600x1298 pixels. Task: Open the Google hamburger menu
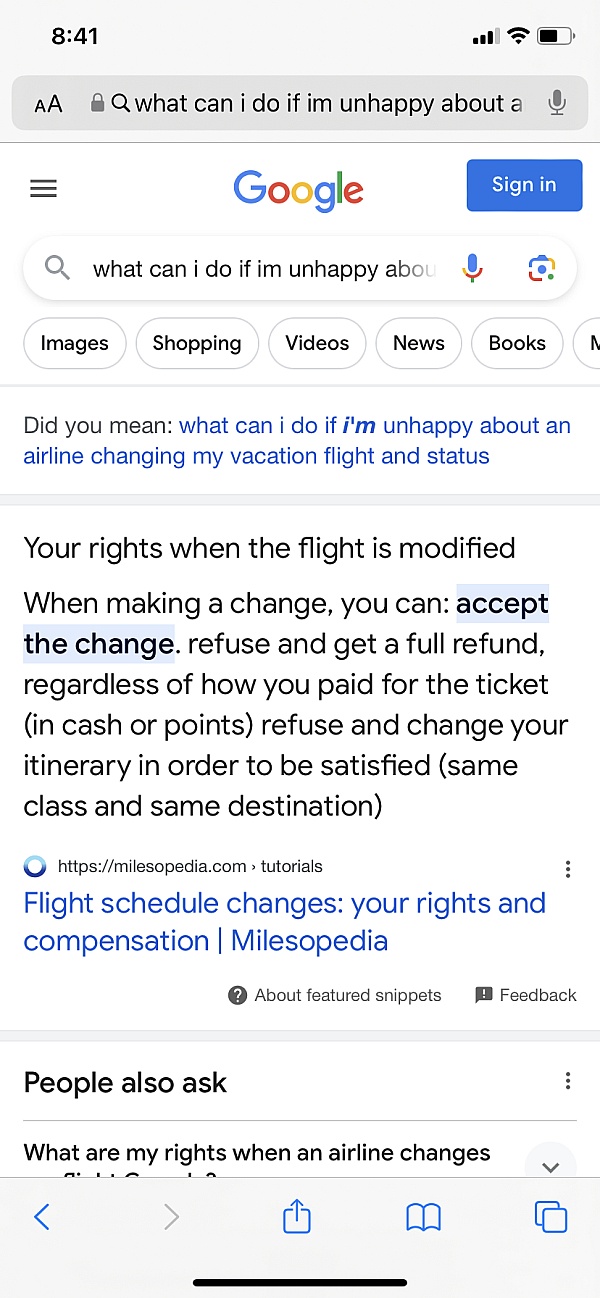click(43, 188)
